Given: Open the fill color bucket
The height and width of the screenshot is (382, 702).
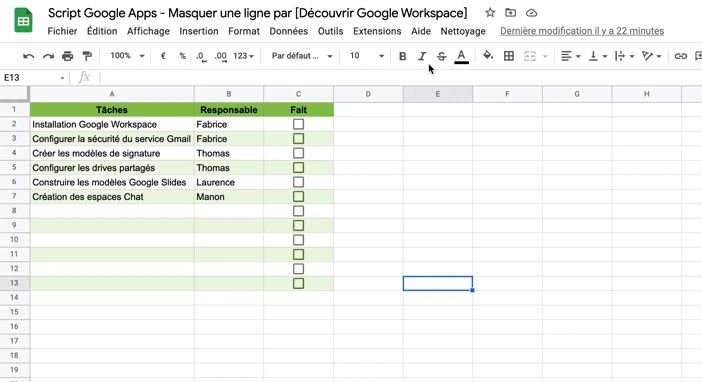Looking at the screenshot, I should pyautogui.click(x=488, y=56).
